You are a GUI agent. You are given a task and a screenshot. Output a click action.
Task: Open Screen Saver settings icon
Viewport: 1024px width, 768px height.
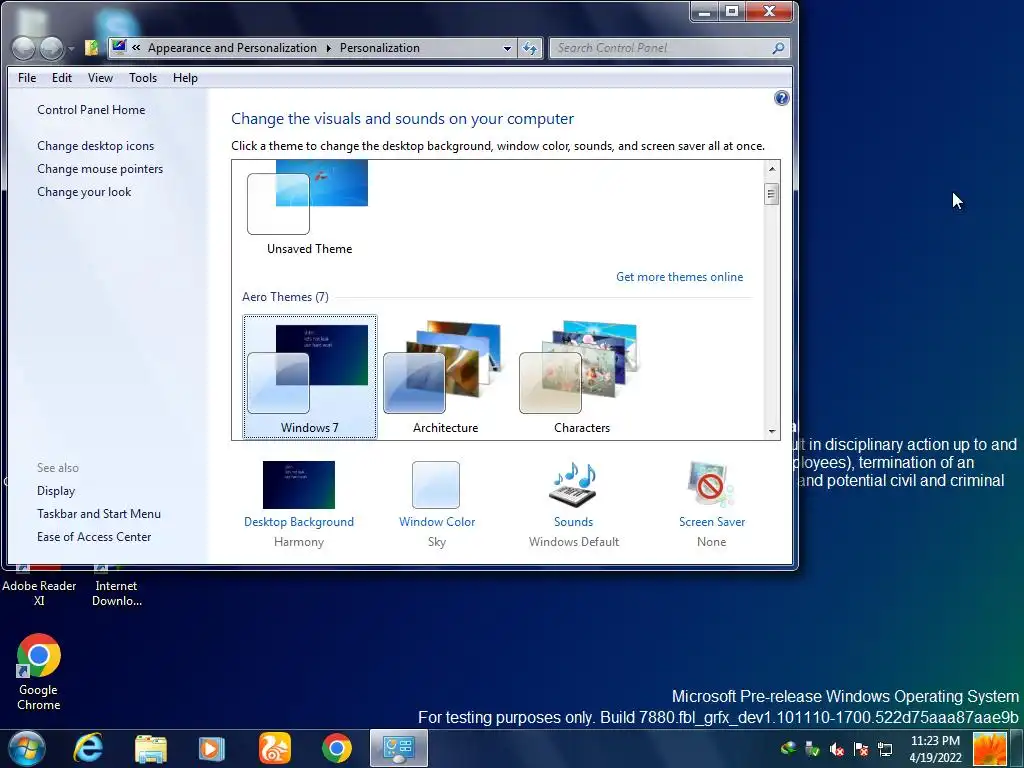pos(711,485)
